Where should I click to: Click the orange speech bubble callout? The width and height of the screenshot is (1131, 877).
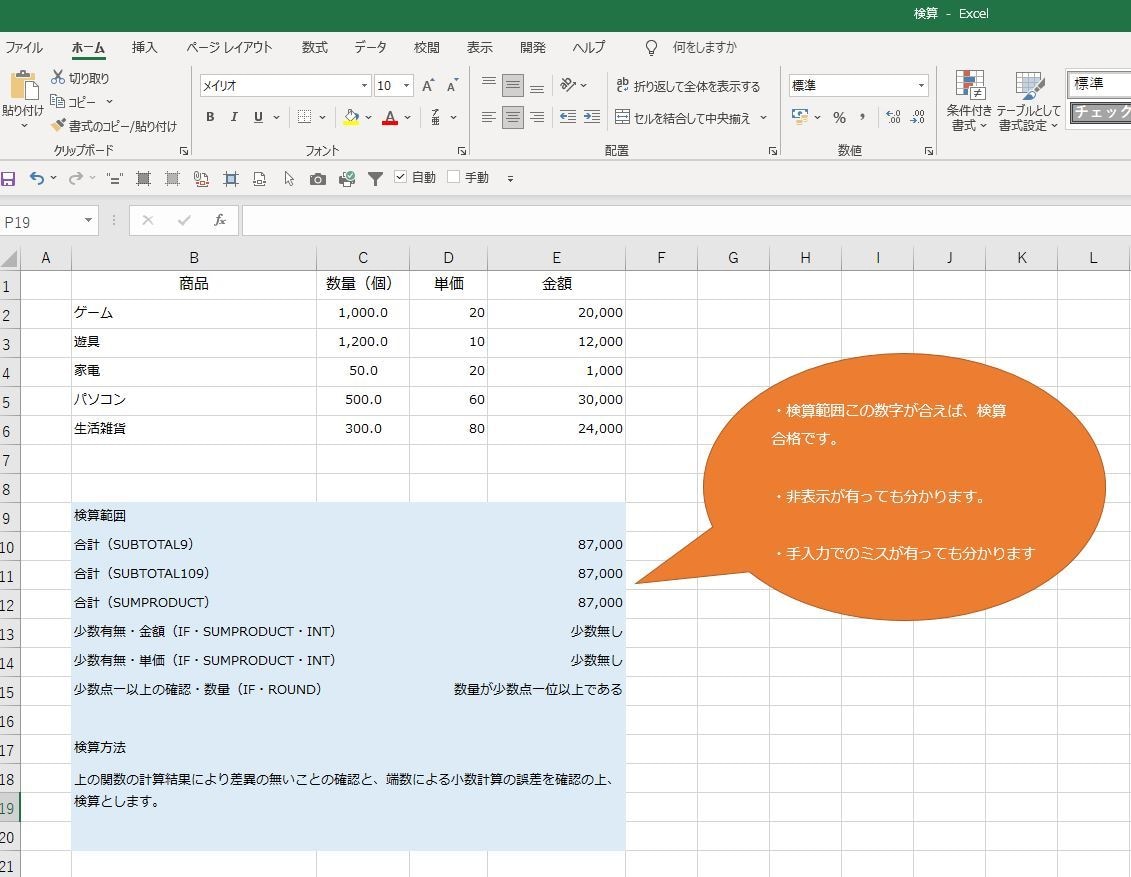pyautogui.click(x=903, y=487)
